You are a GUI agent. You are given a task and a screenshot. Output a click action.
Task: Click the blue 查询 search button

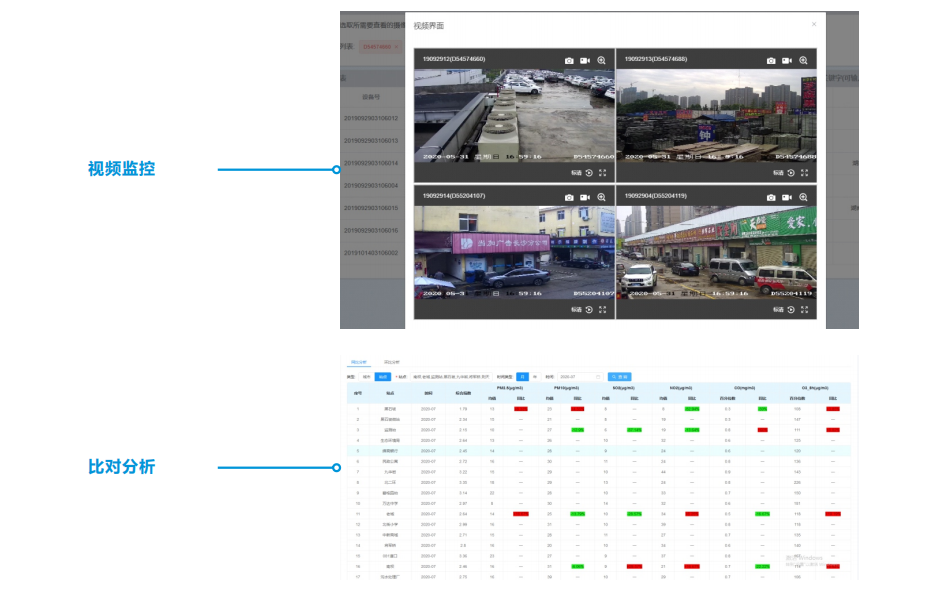click(x=620, y=376)
